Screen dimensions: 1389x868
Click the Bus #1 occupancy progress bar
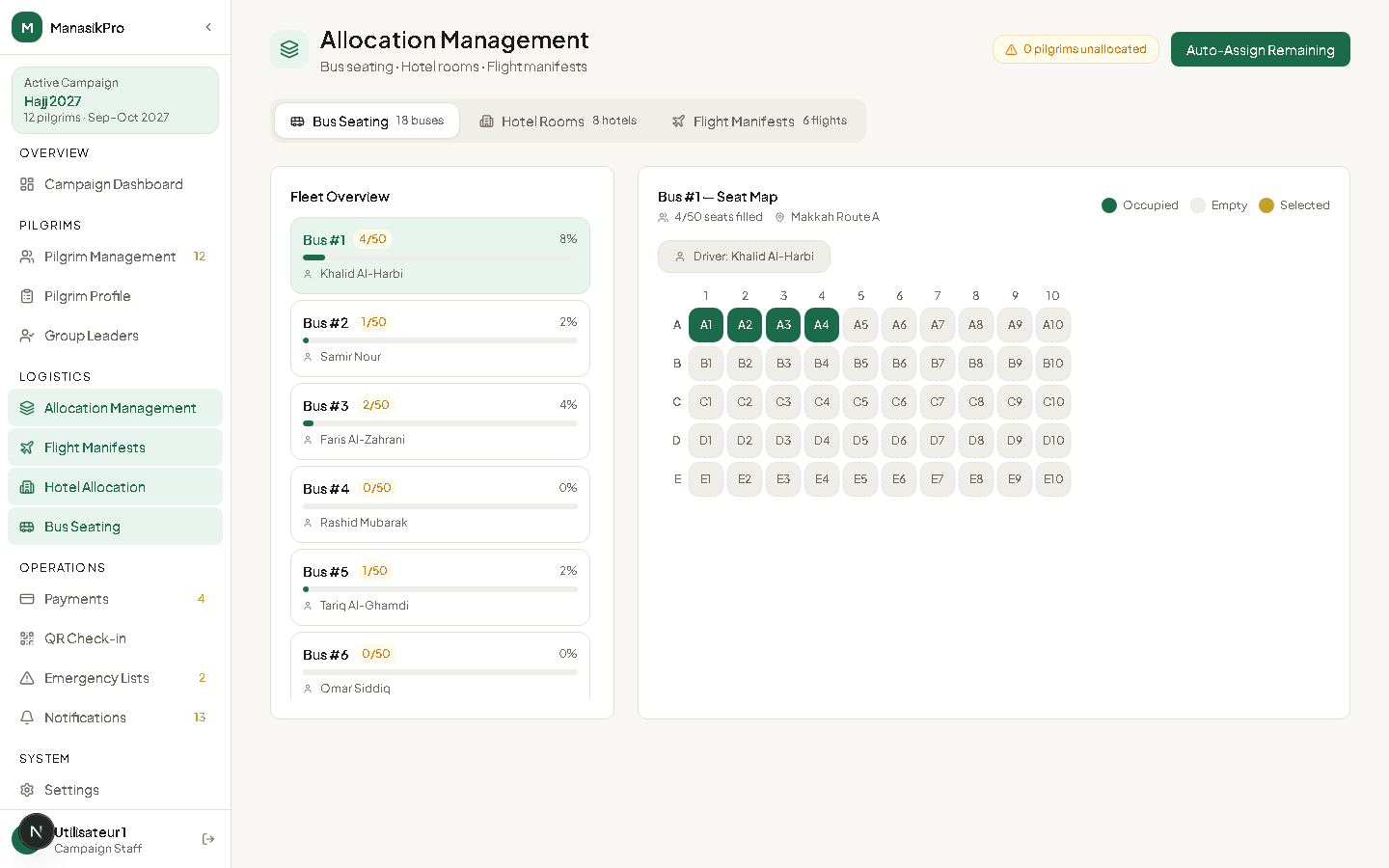pos(440,258)
